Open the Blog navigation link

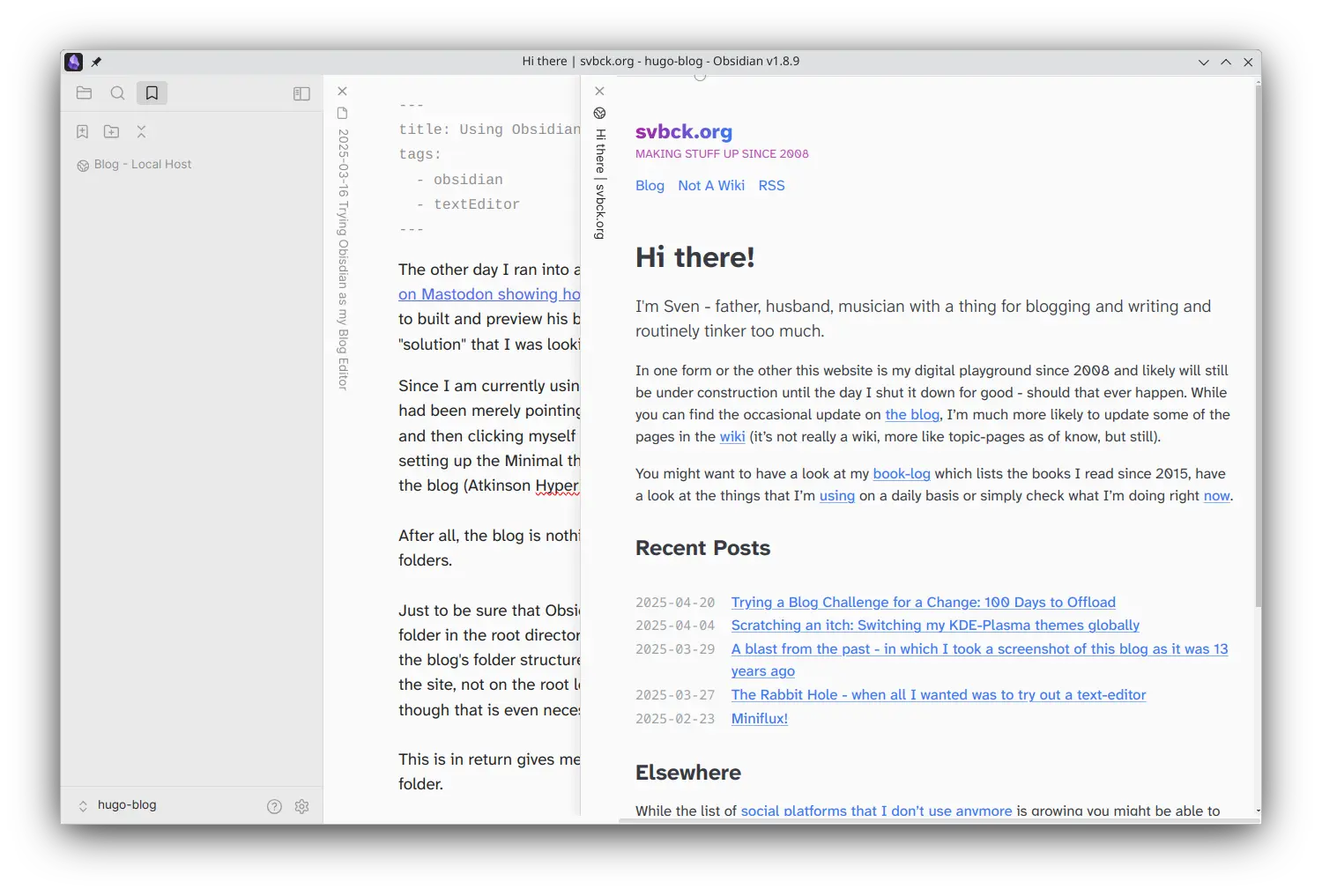tap(650, 186)
